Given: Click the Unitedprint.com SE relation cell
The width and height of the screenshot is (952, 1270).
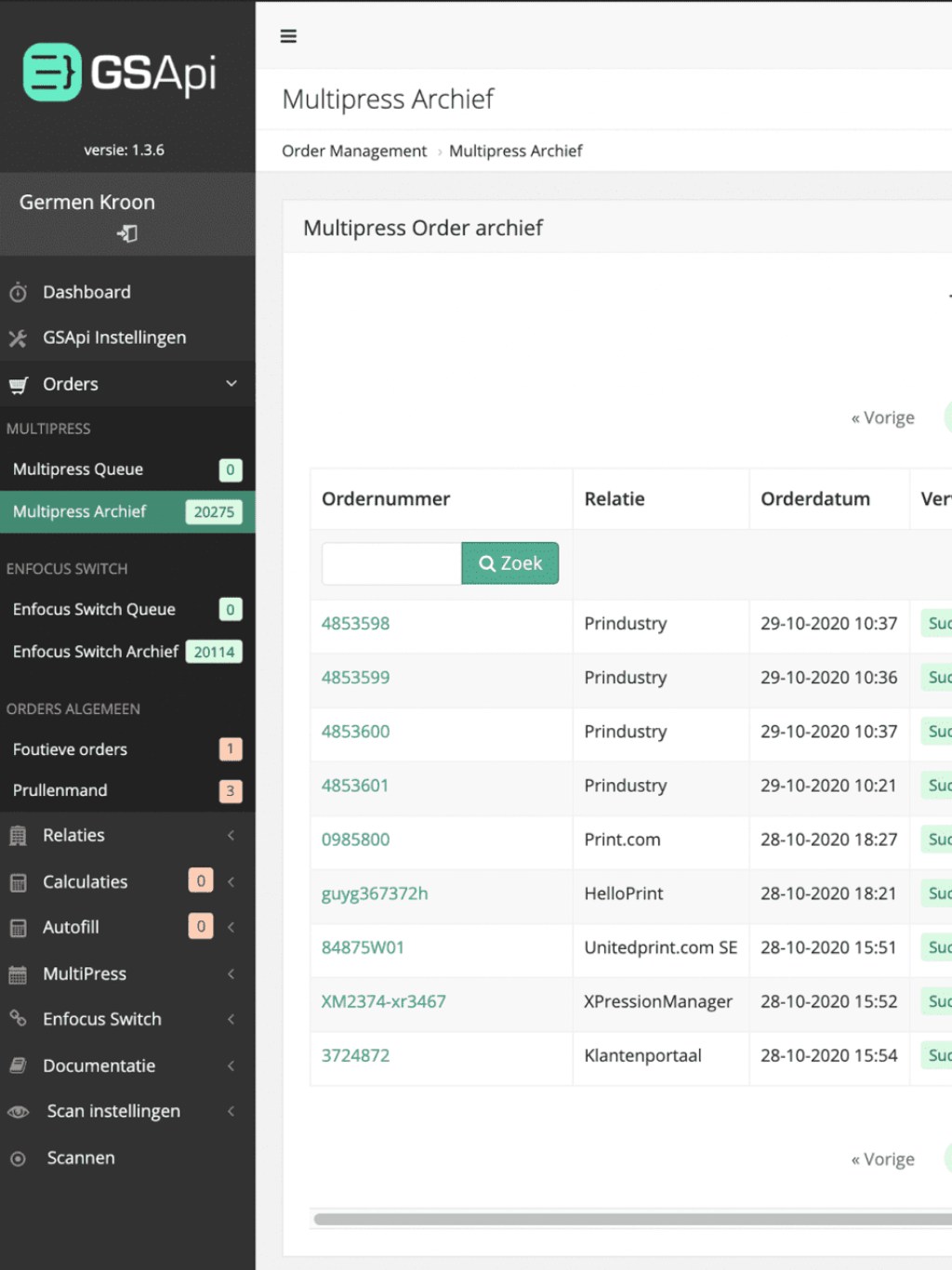Looking at the screenshot, I should [661, 947].
